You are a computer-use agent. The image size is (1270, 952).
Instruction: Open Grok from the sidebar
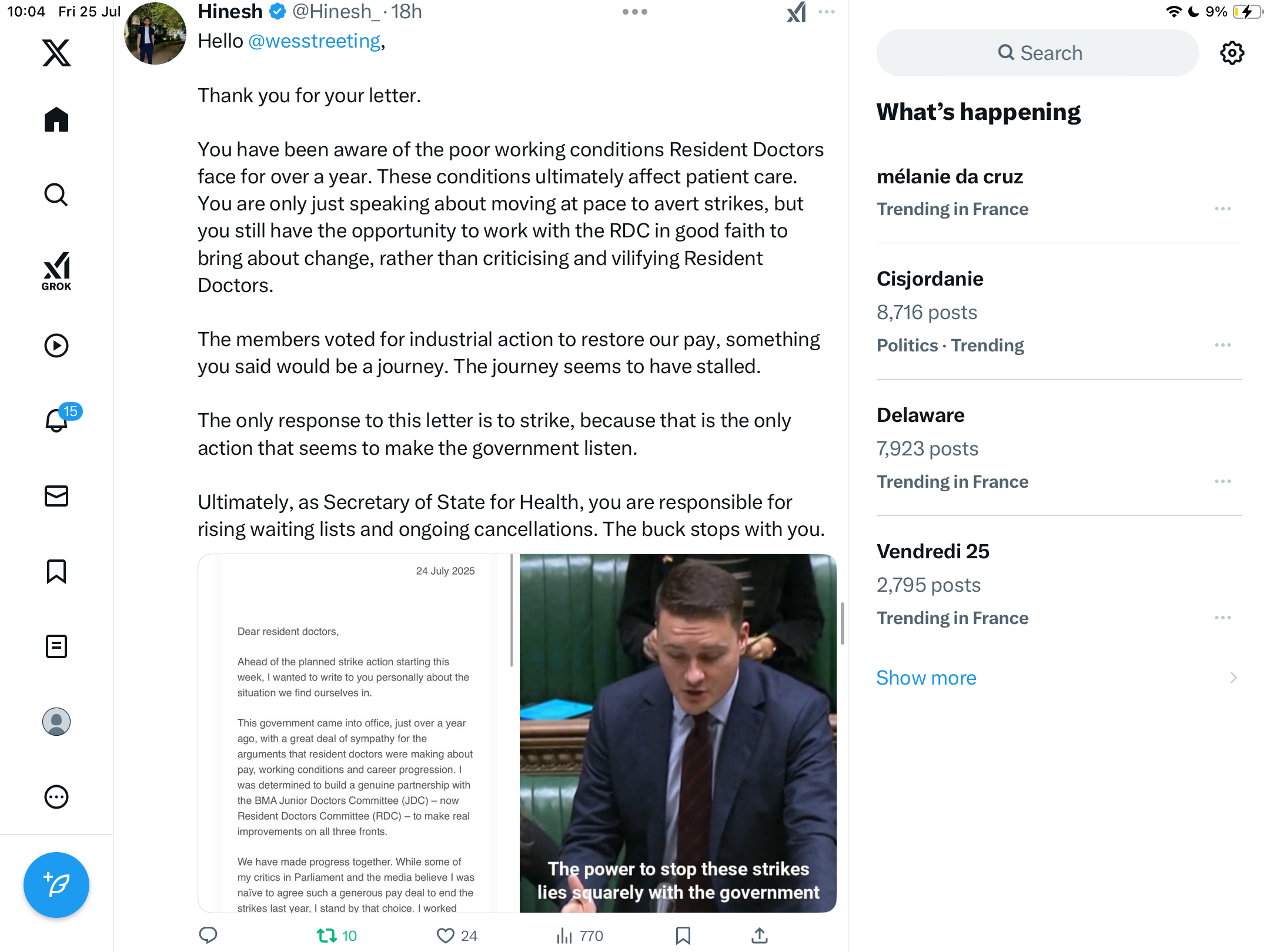[56, 271]
